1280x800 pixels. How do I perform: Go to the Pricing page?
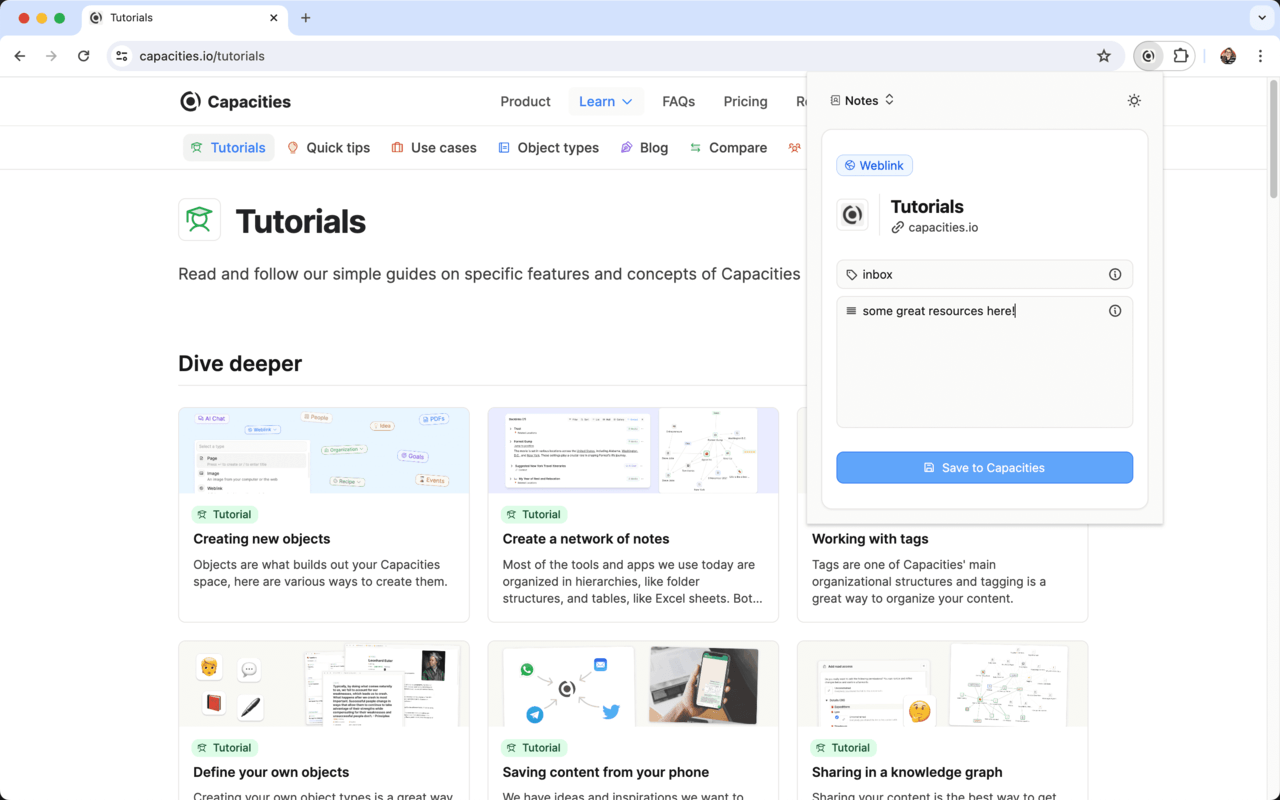click(745, 101)
